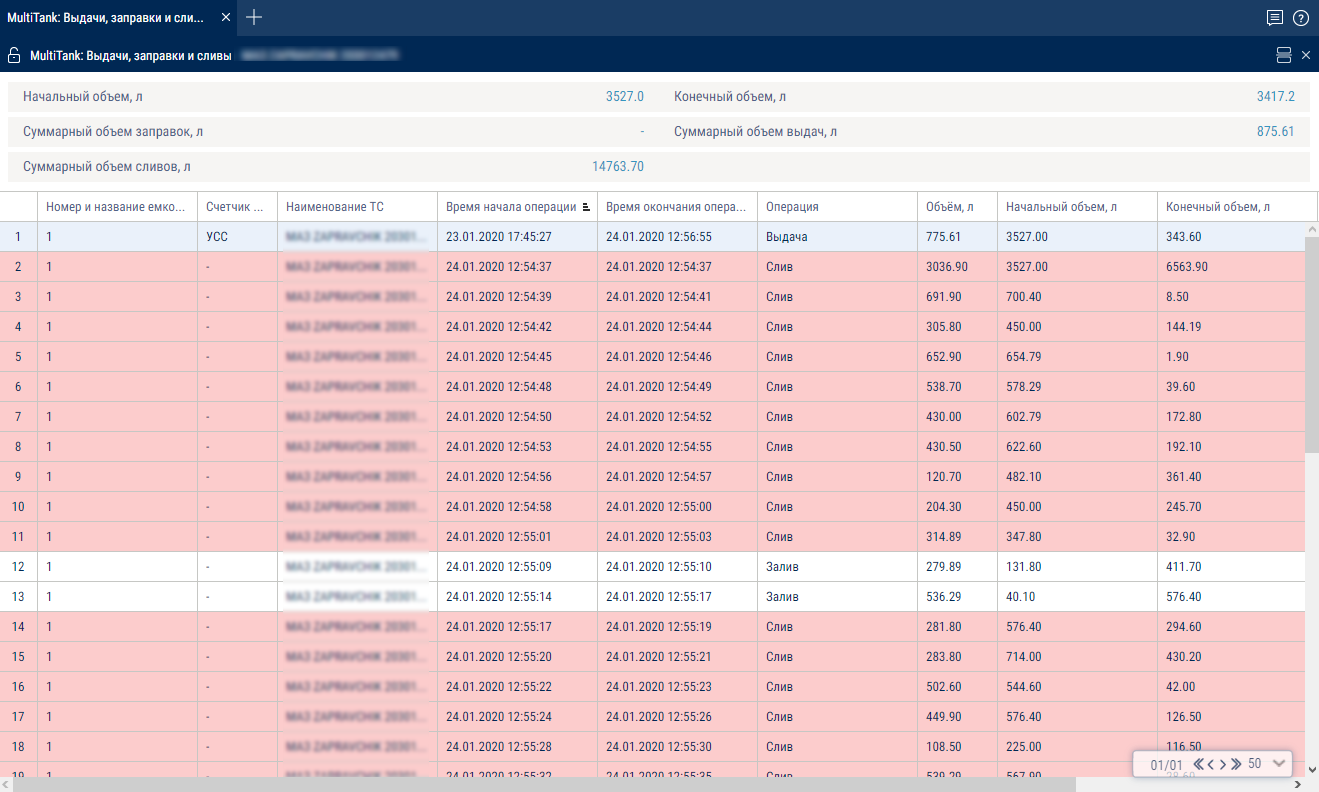Open the messages chat icon
The image size is (1319, 792).
1275,18
